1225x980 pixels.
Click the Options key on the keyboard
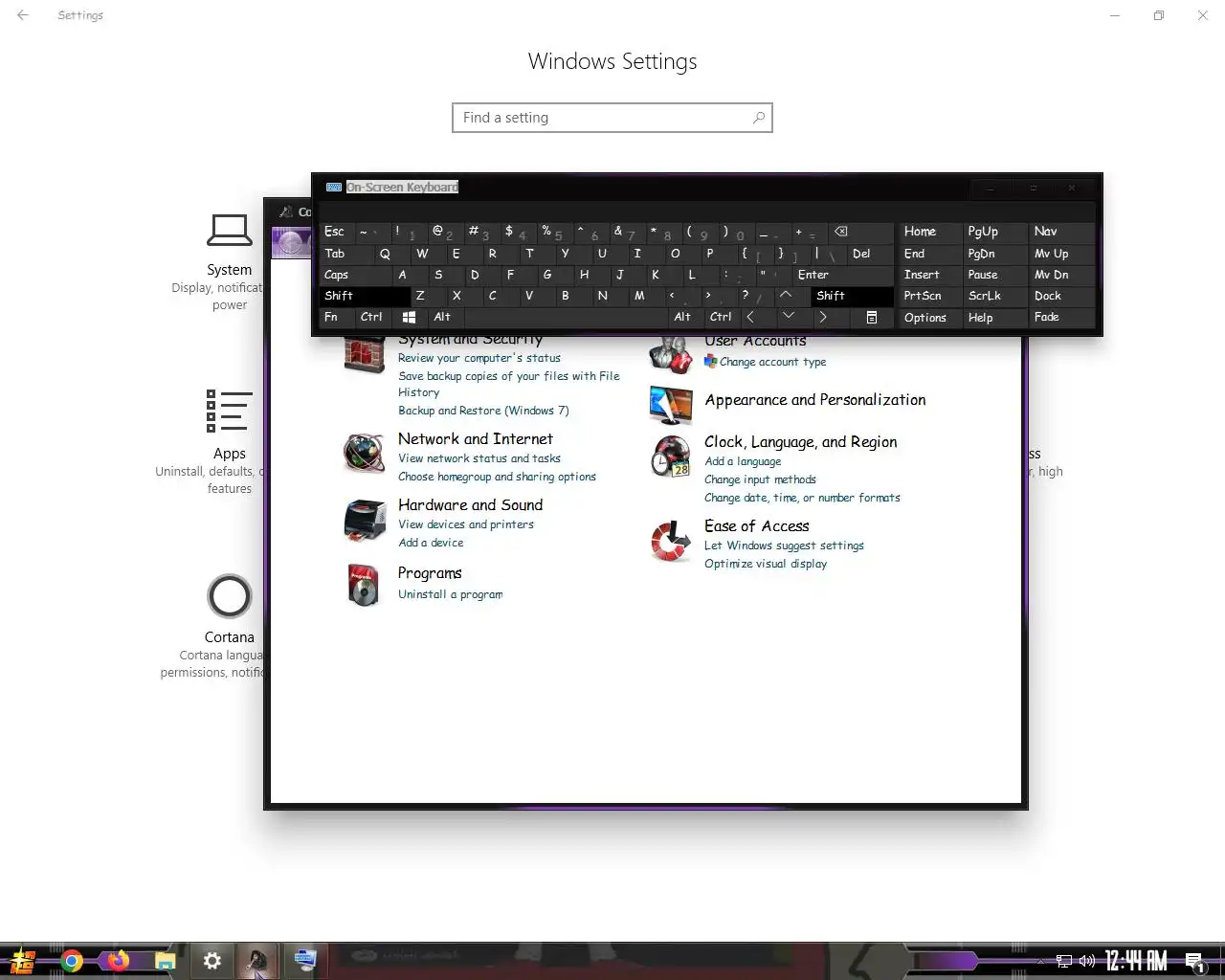click(x=929, y=318)
